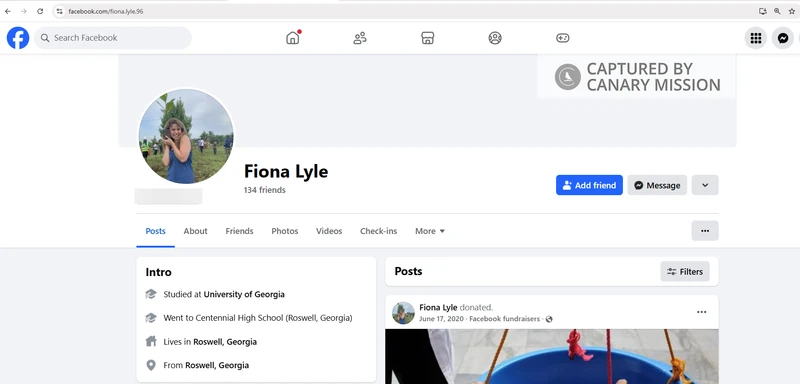The height and width of the screenshot is (384, 800).
Task: Switch to the Photos tab
Action: (x=285, y=231)
